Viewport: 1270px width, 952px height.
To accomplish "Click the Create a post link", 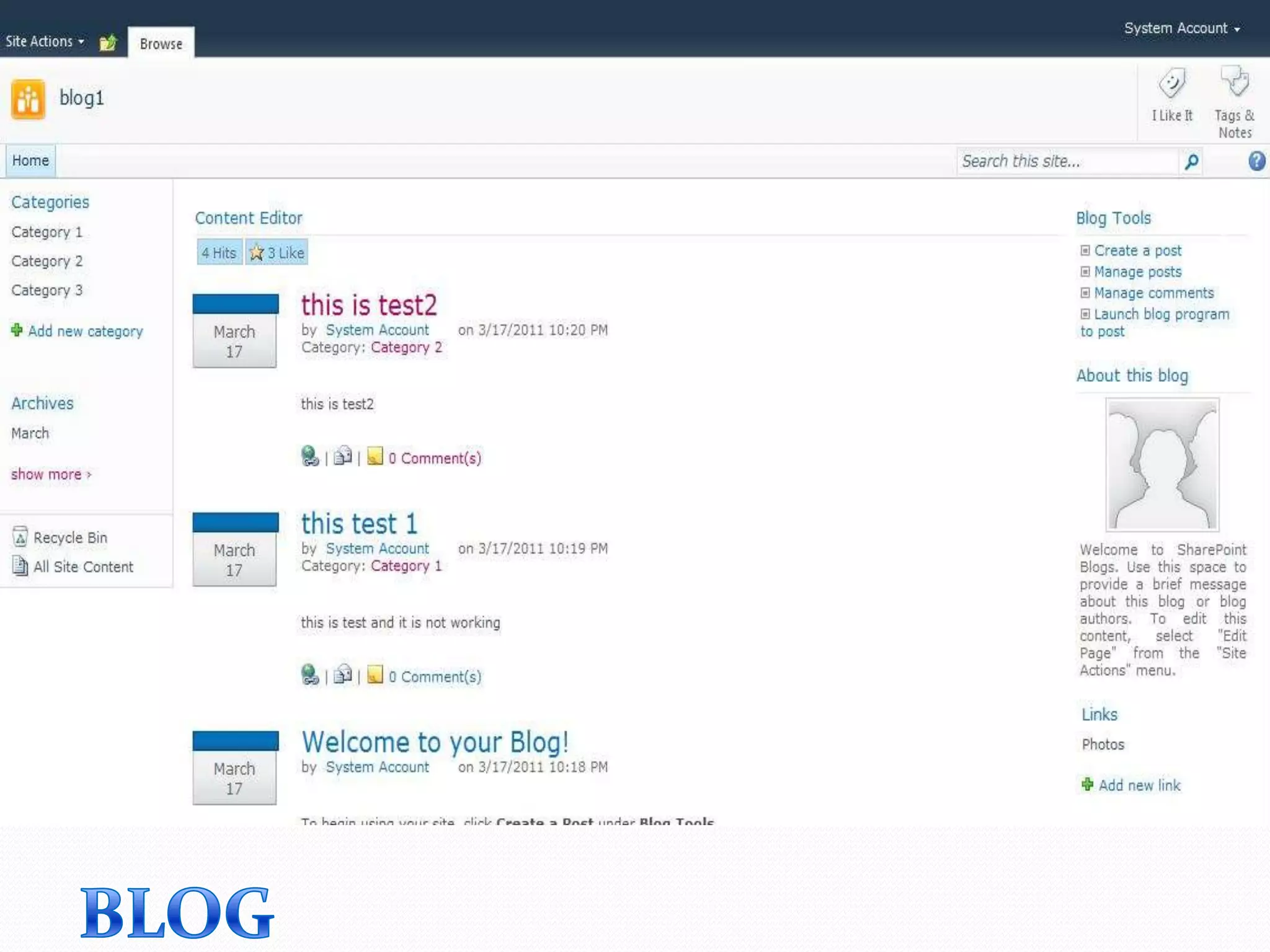I will point(1137,250).
